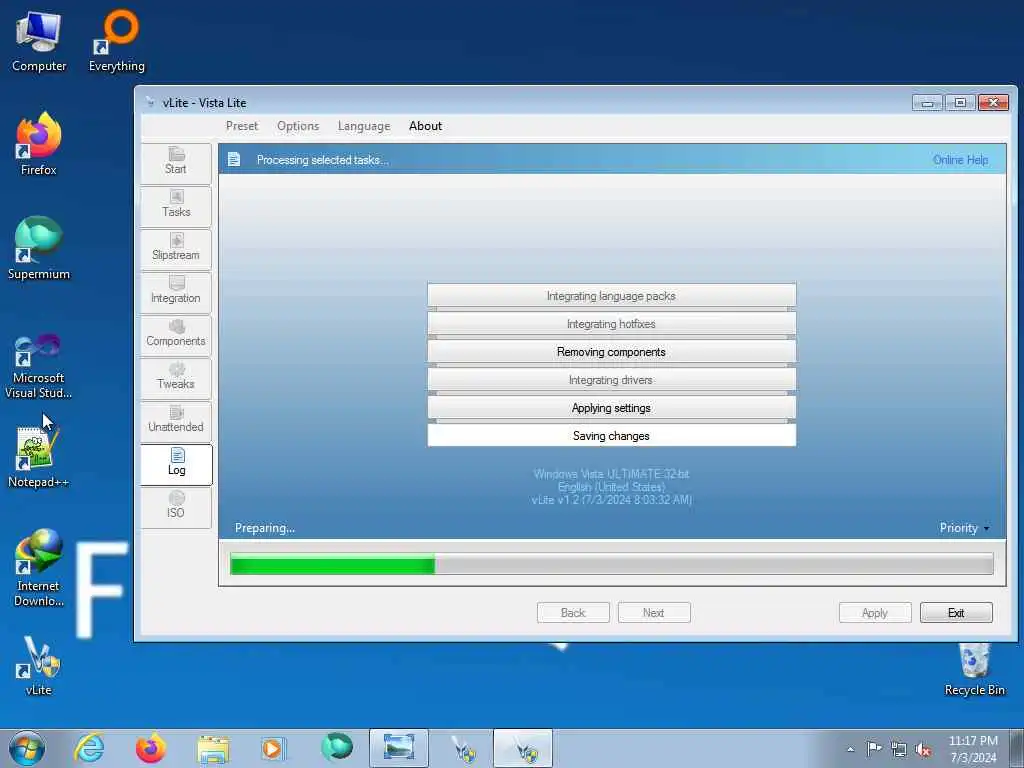
Task: Exit vLite with the Exit button
Action: pos(956,613)
